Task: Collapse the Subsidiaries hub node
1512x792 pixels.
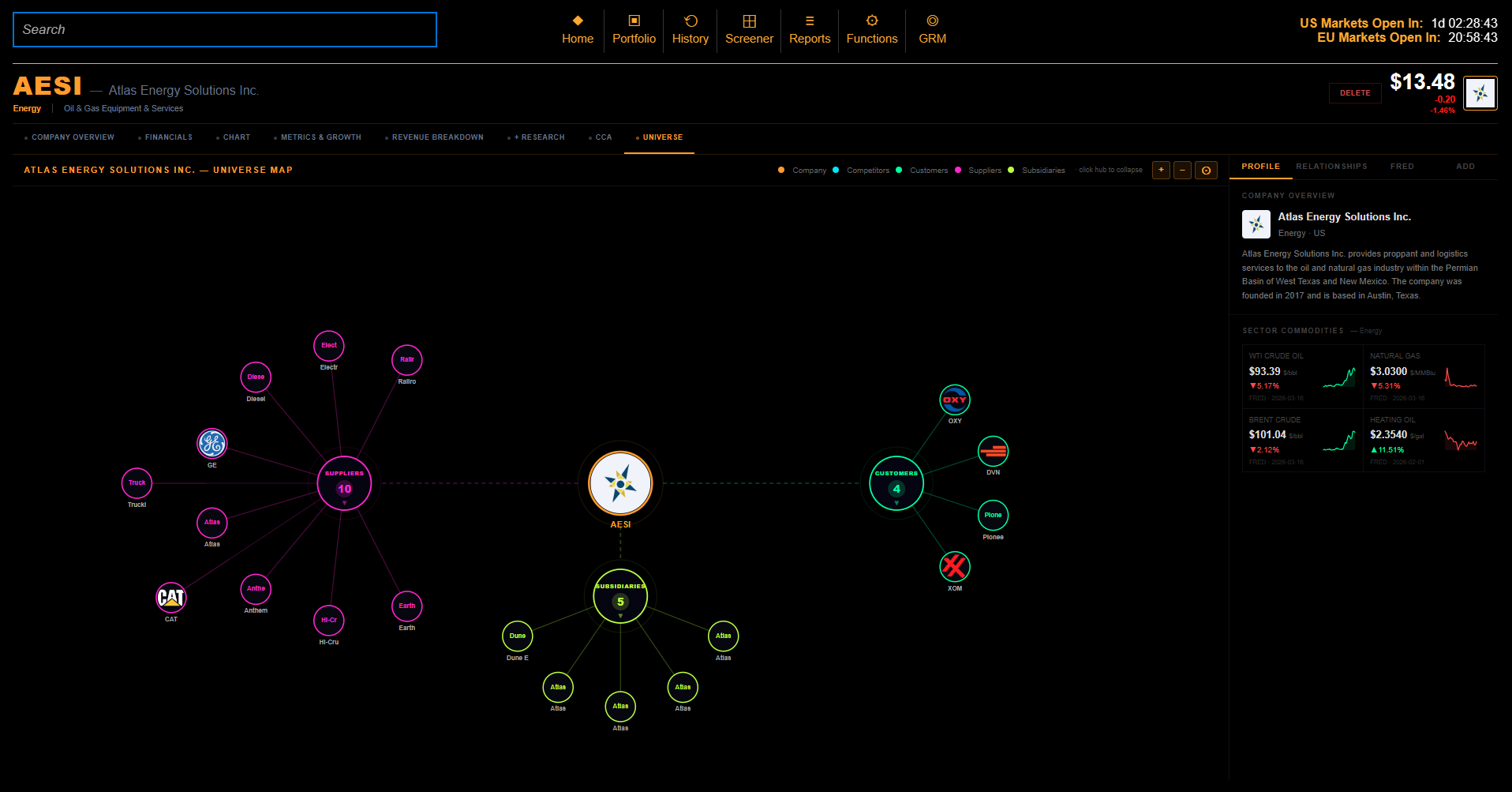Action: 620,596
